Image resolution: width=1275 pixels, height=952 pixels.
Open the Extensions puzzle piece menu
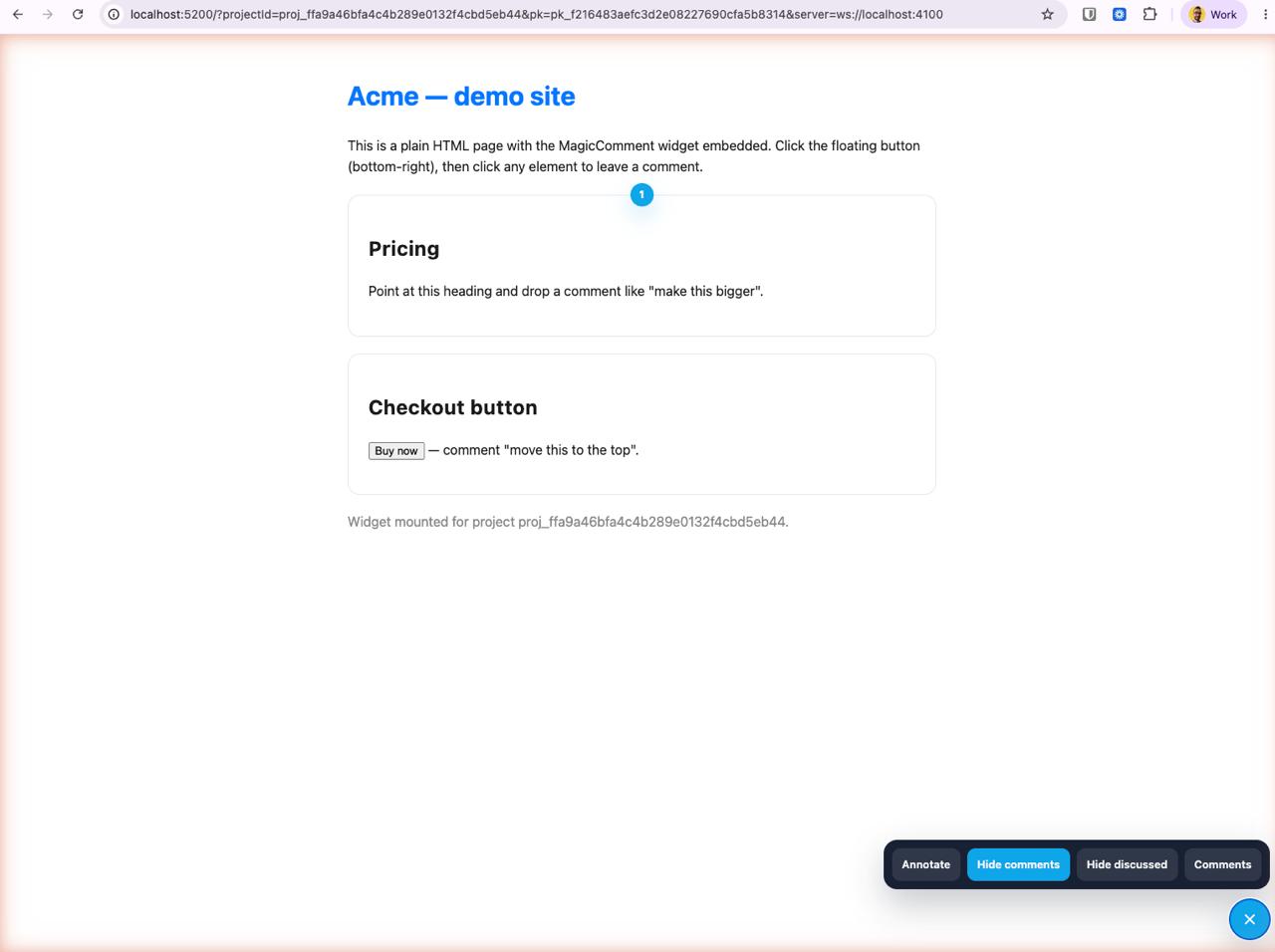(x=1149, y=14)
